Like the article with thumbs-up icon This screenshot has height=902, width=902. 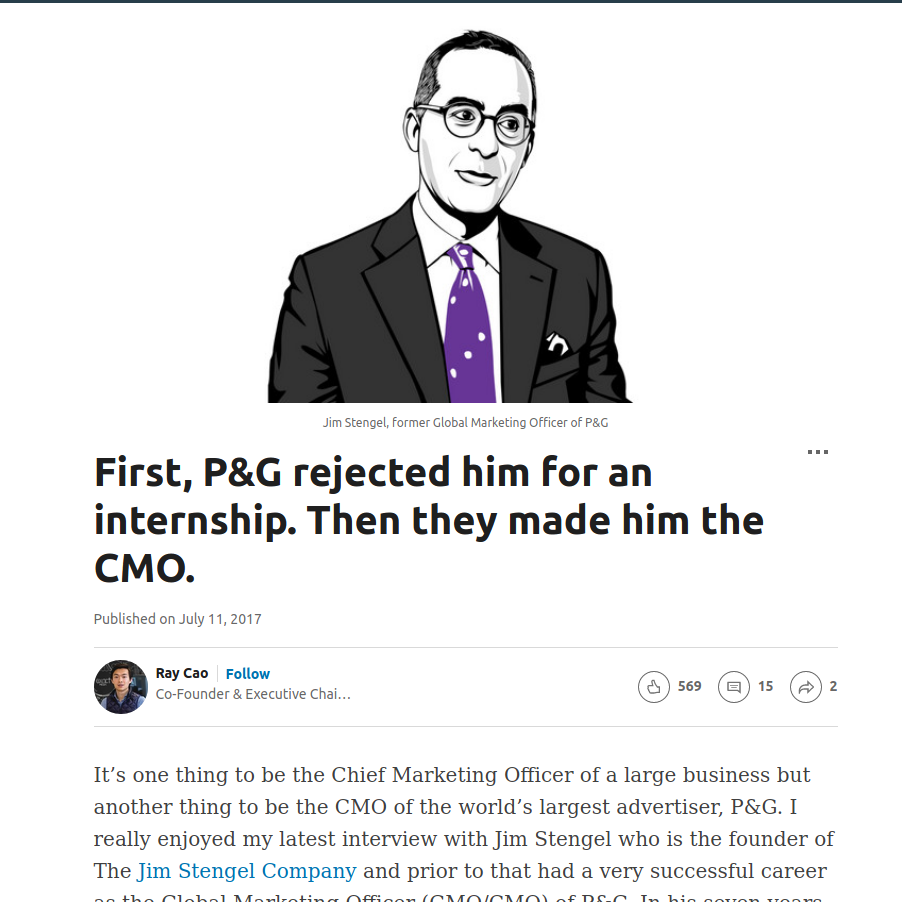[653, 687]
